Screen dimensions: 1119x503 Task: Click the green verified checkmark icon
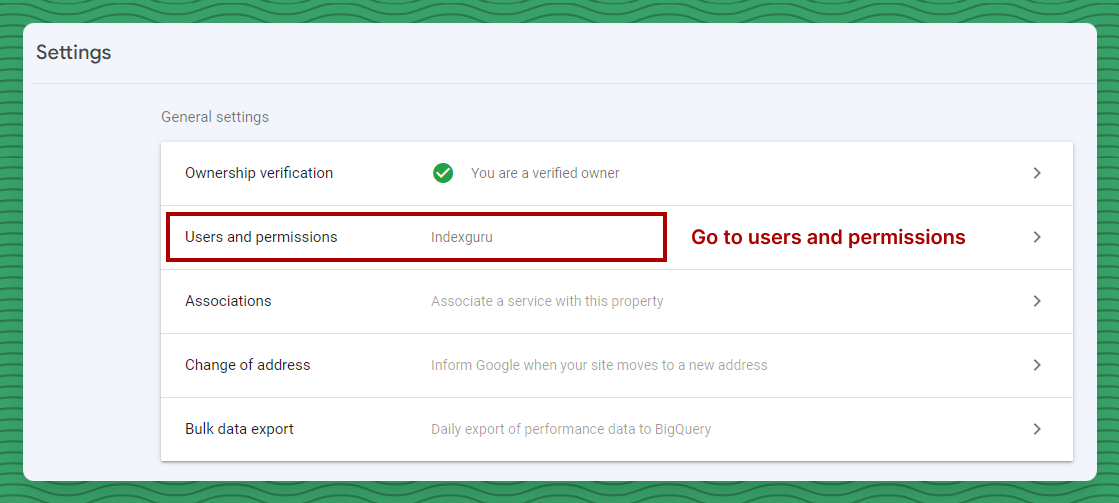[443, 173]
